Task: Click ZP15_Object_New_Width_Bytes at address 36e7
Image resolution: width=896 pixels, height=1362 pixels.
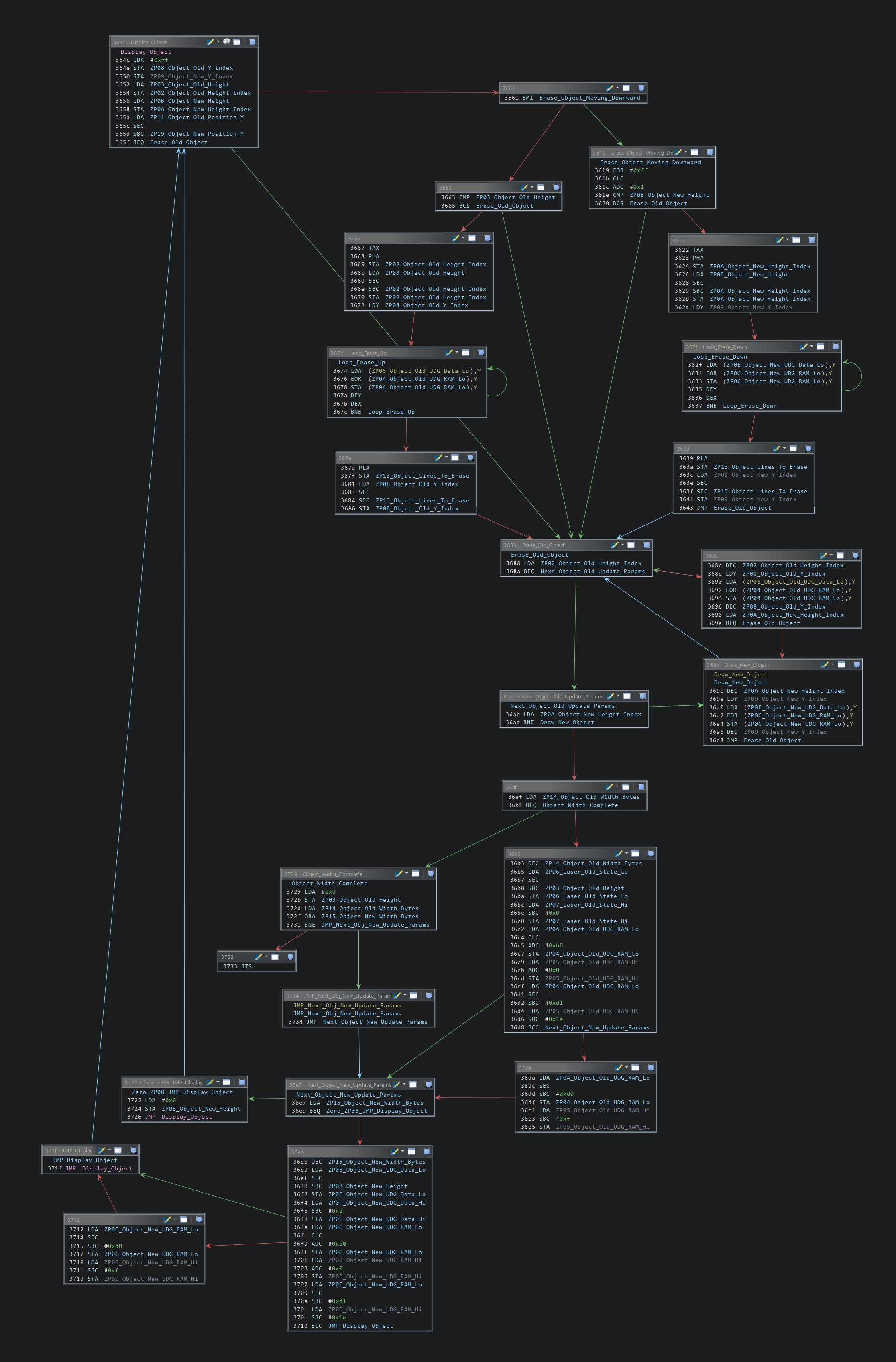Action: [x=375, y=1102]
